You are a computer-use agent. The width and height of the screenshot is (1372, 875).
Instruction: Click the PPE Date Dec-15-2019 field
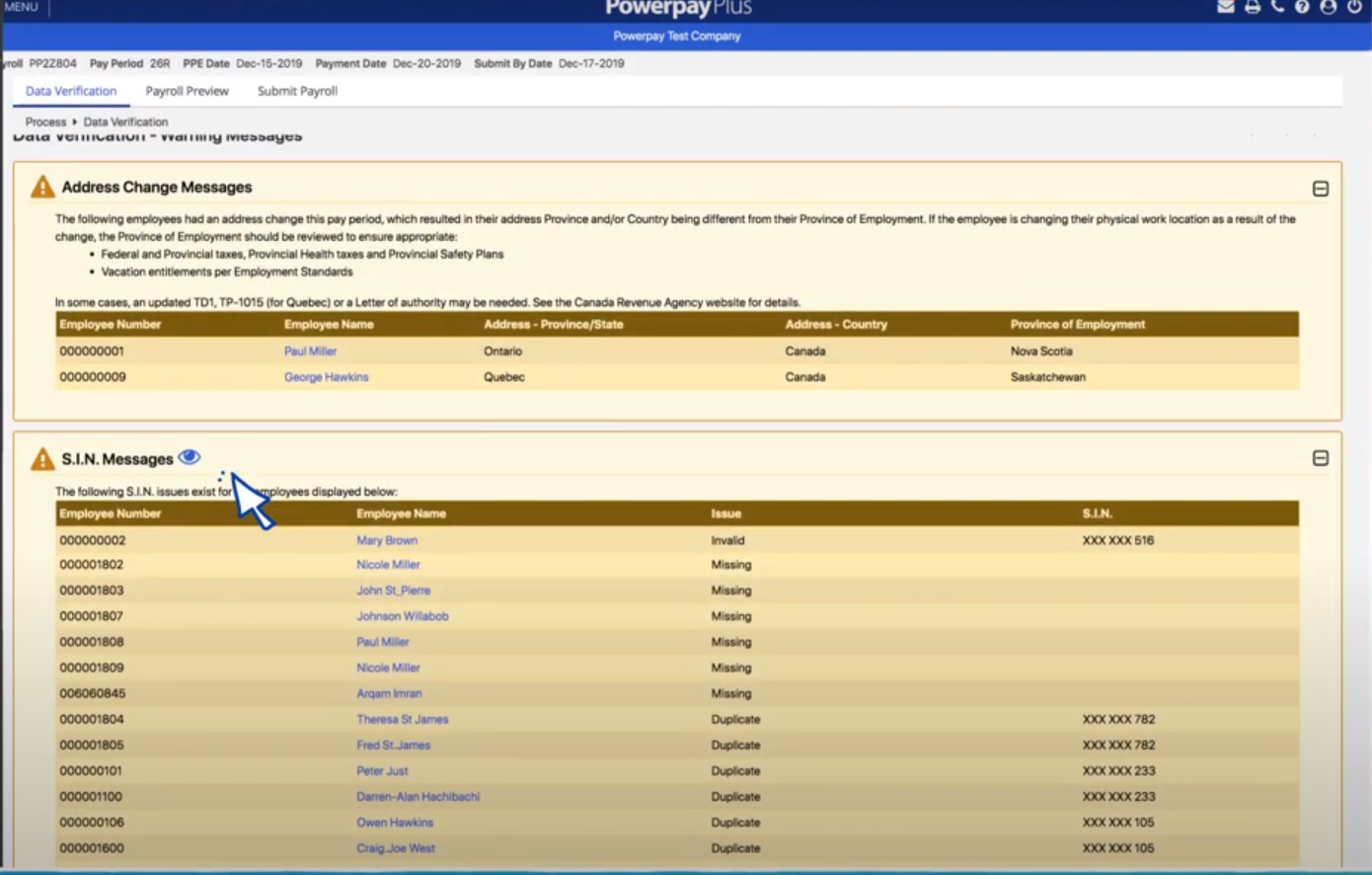click(x=243, y=63)
